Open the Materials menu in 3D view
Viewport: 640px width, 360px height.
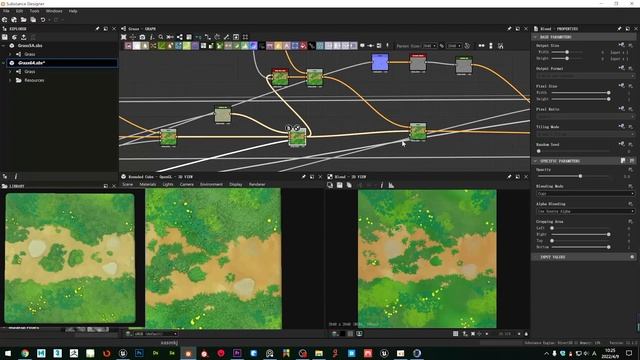pos(148,184)
